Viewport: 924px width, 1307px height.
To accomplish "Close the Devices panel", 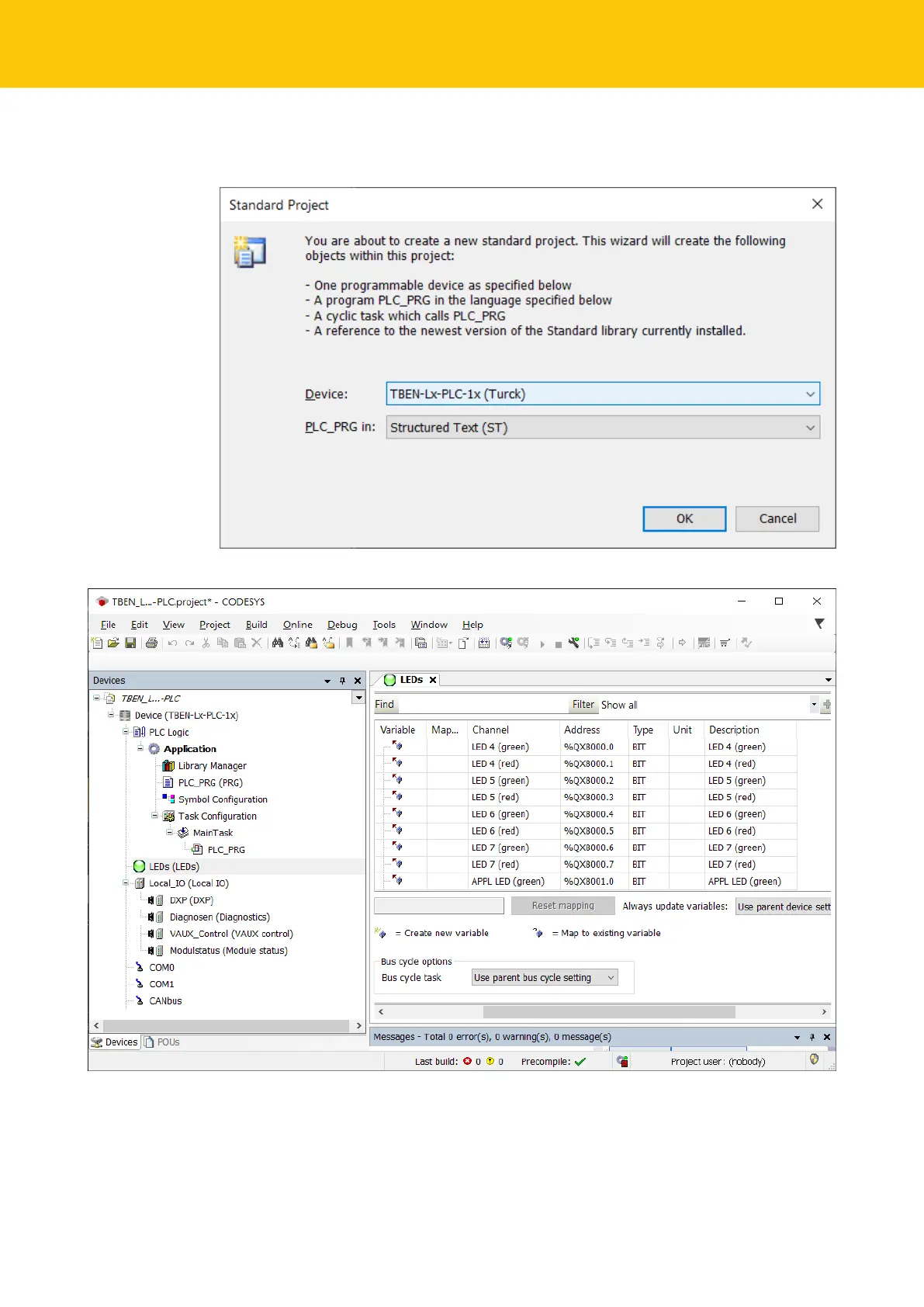I will [x=358, y=681].
